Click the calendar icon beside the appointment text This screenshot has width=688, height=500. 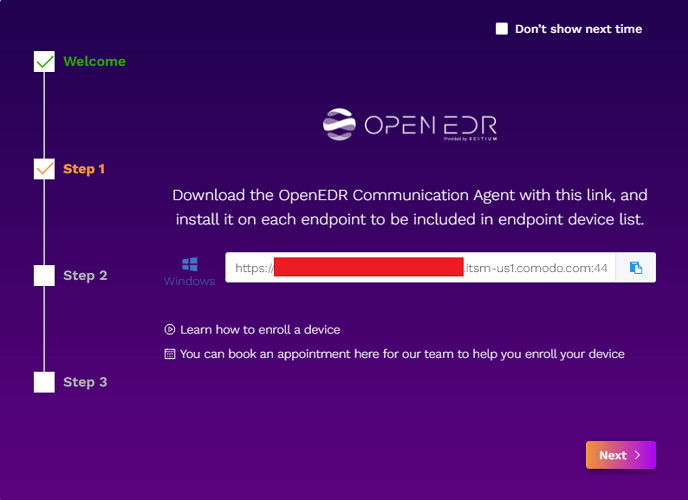[x=170, y=354]
